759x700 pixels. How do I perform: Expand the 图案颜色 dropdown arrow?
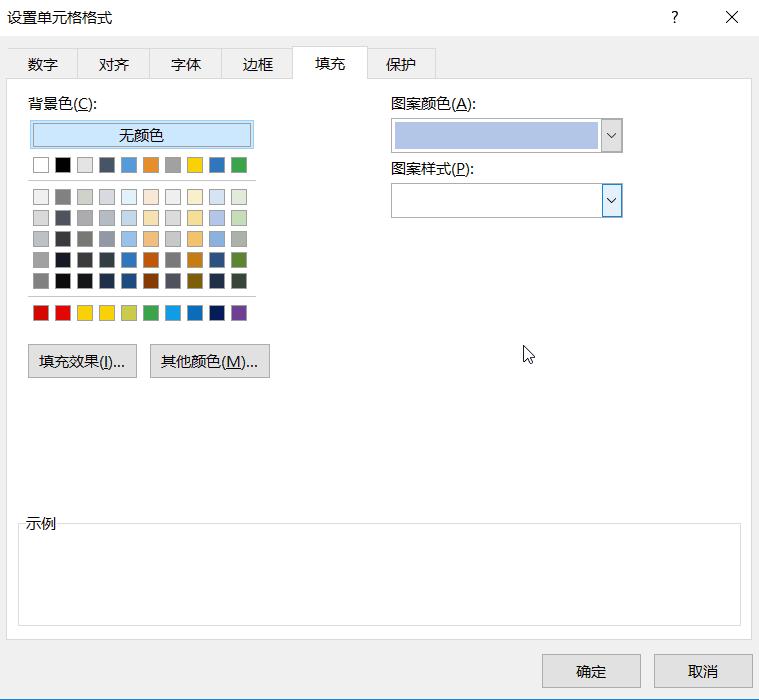[611, 136]
